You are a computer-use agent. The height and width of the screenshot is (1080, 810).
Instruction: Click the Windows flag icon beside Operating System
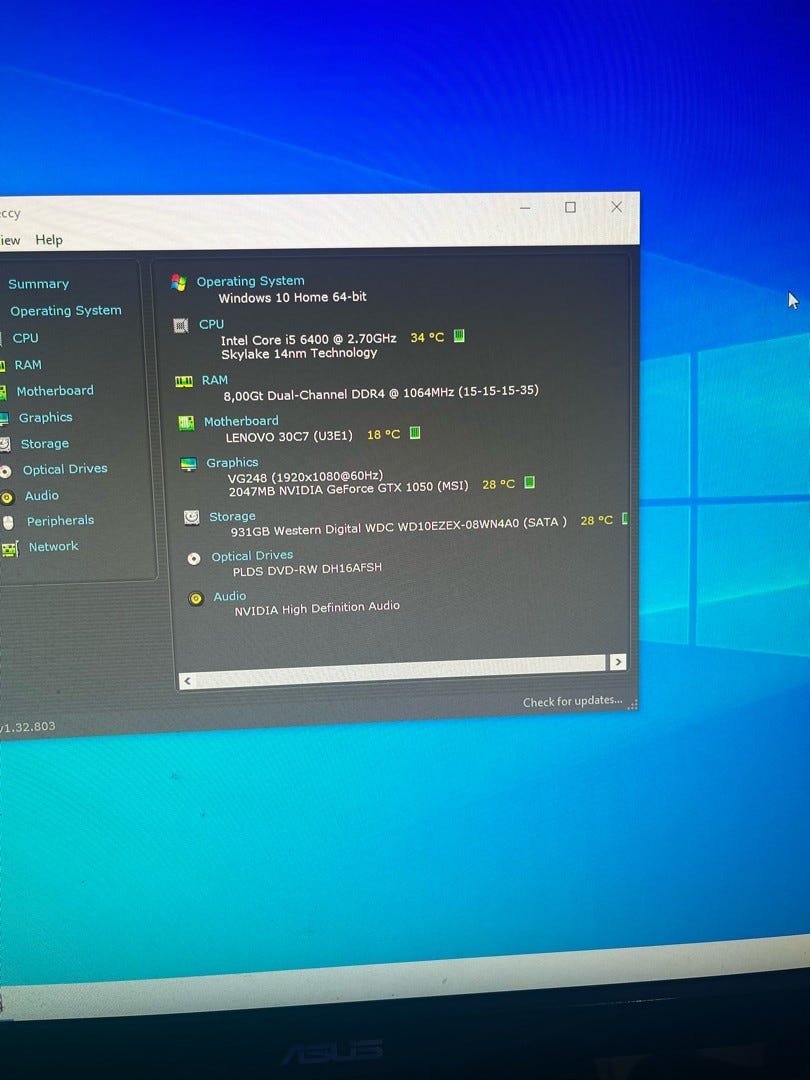point(178,282)
